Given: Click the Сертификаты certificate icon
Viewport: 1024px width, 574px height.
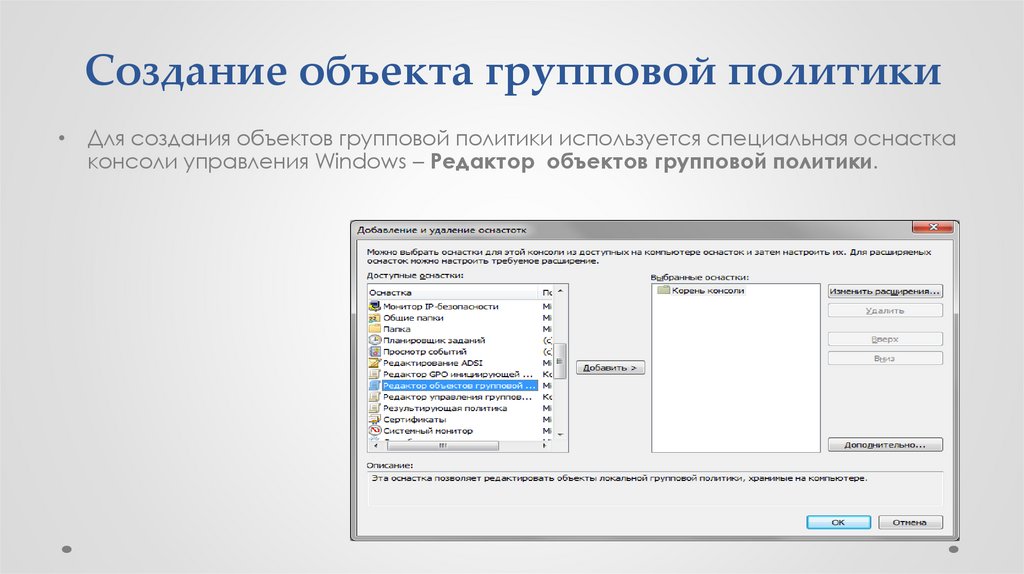Looking at the screenshot, I should (375, 419).
